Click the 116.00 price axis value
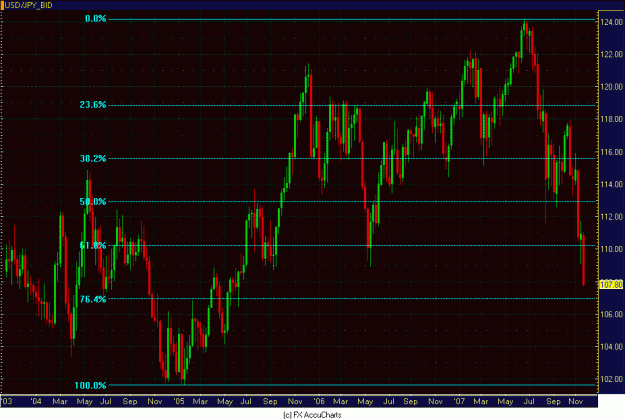 coord(611,152)
